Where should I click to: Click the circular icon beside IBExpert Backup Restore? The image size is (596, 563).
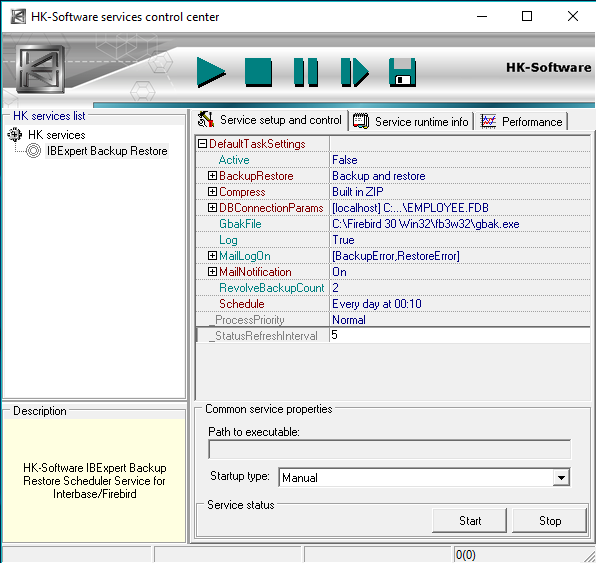click(x=33, y=151)
